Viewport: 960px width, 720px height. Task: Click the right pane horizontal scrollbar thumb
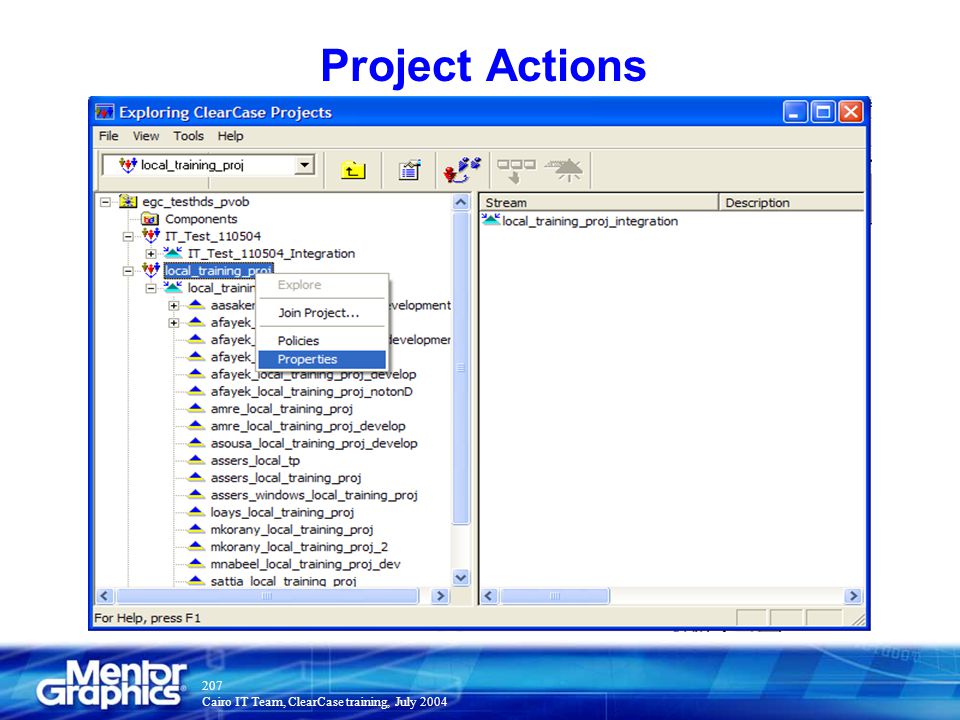[x=555, y=596]
